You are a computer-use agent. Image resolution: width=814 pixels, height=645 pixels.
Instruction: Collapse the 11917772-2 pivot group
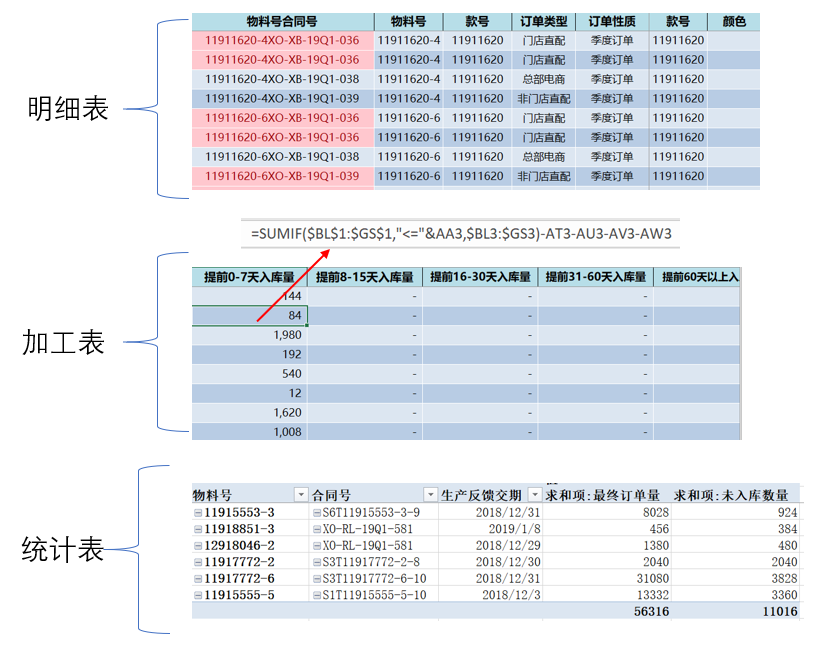click(197, 559)
